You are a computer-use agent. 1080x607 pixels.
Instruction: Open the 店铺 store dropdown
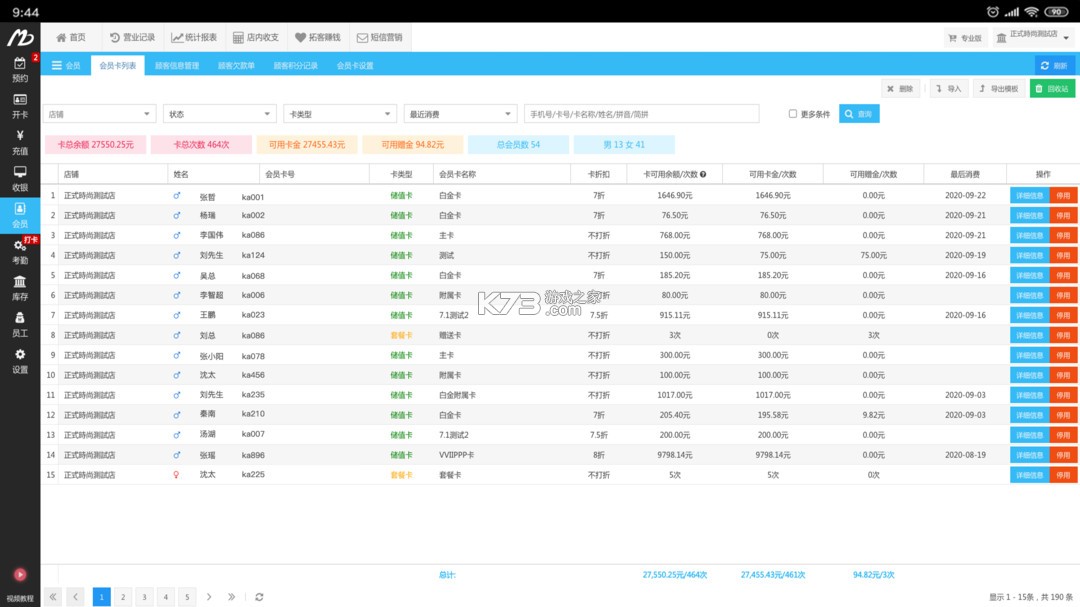coord(99,114)
